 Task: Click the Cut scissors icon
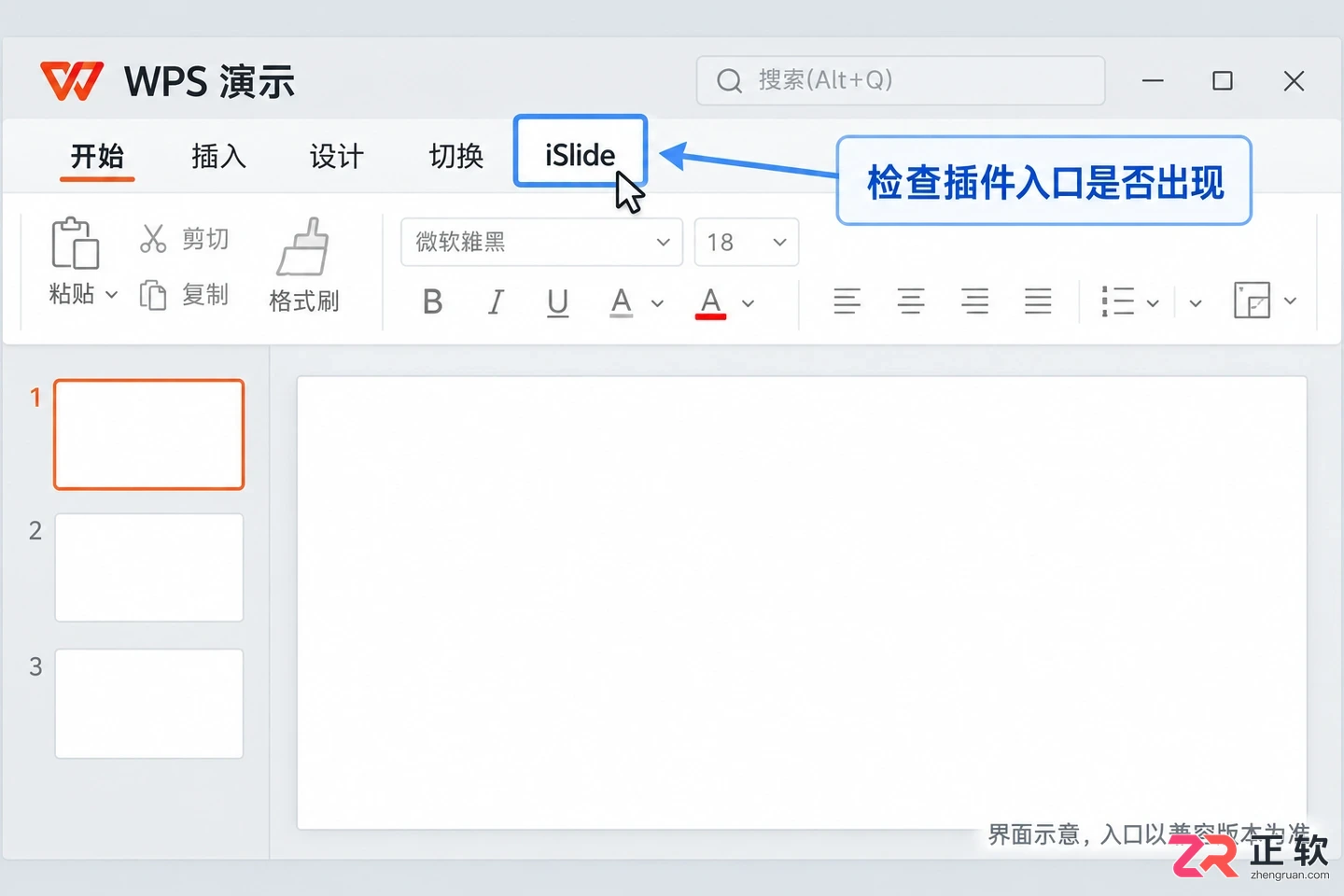152,239
